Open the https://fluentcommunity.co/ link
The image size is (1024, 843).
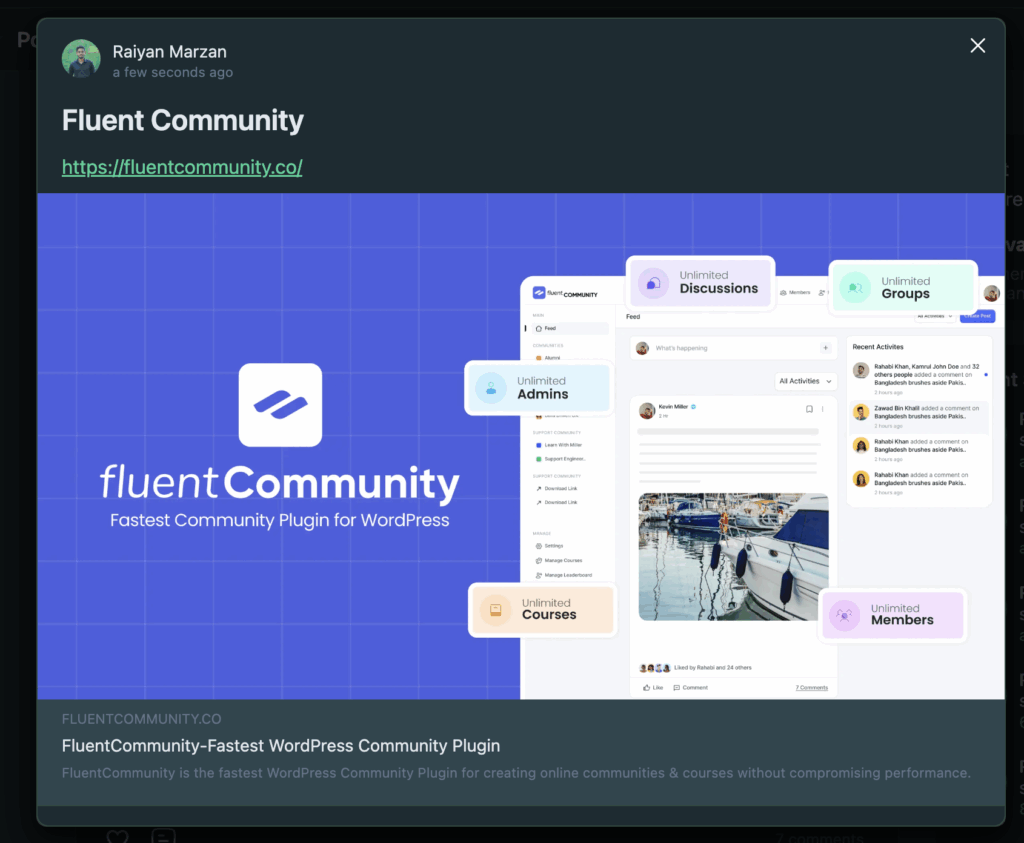pos(182,167)
